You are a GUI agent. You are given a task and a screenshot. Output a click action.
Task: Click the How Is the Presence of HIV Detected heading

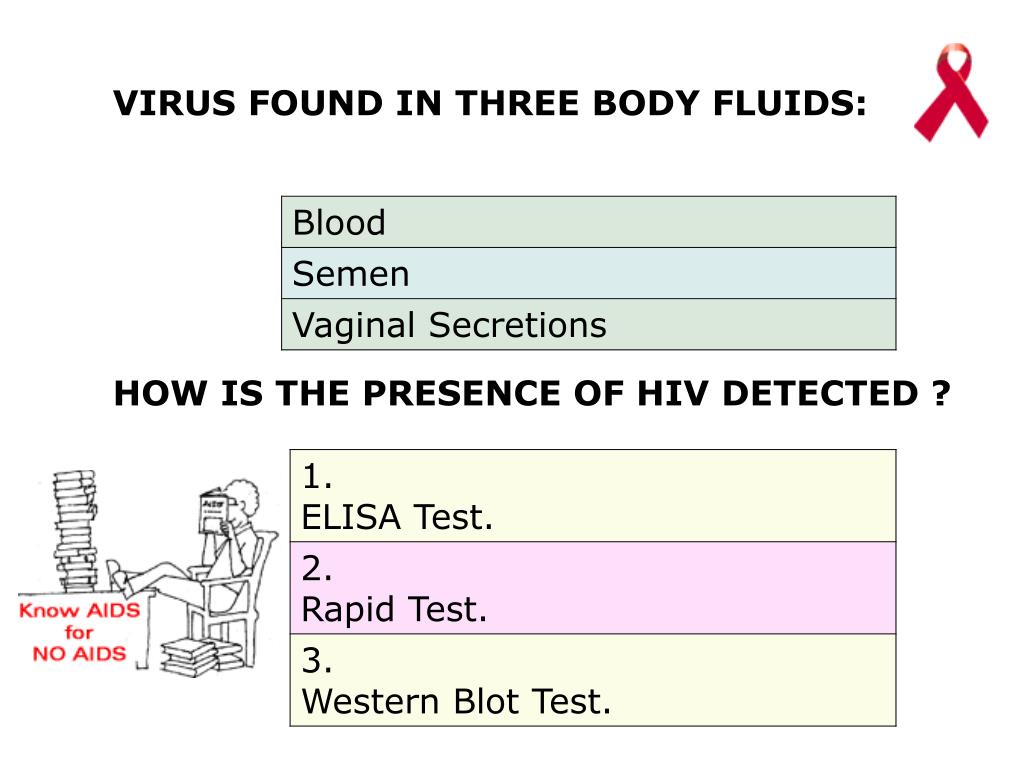coord(532,393)
